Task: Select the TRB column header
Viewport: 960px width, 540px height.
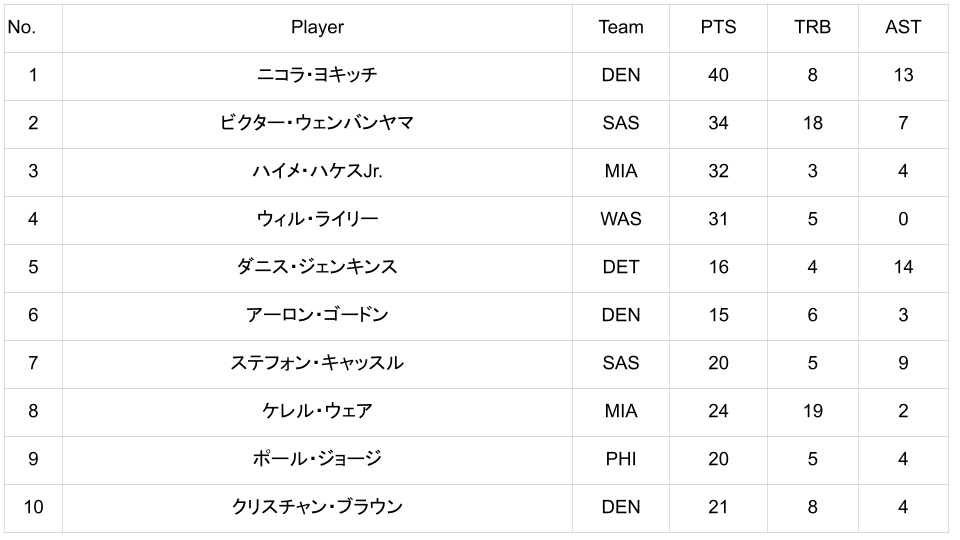Action: (x=812, y=27)
